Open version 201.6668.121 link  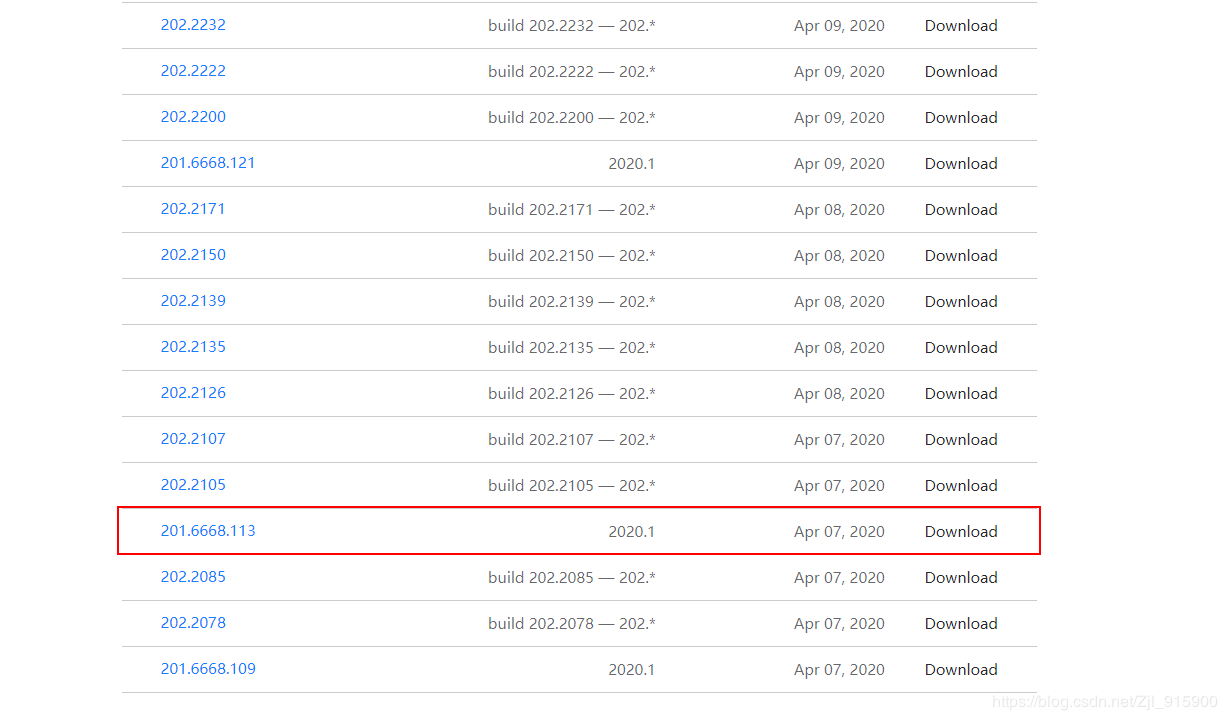coord(208,163)
